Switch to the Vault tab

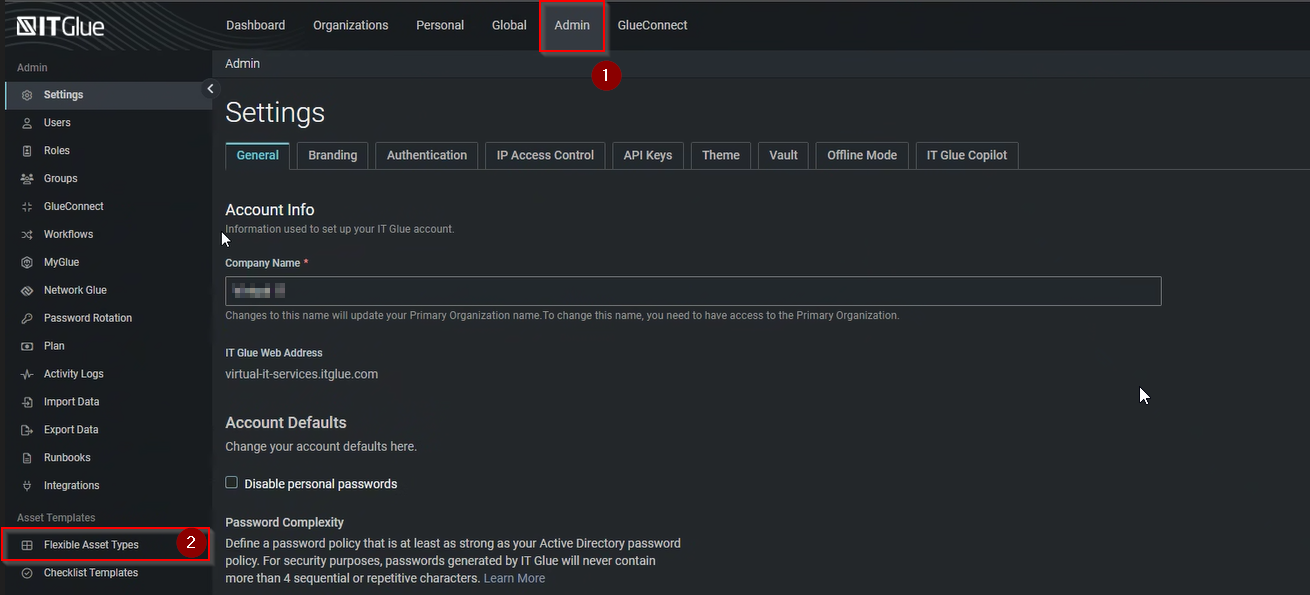[783, 156]
